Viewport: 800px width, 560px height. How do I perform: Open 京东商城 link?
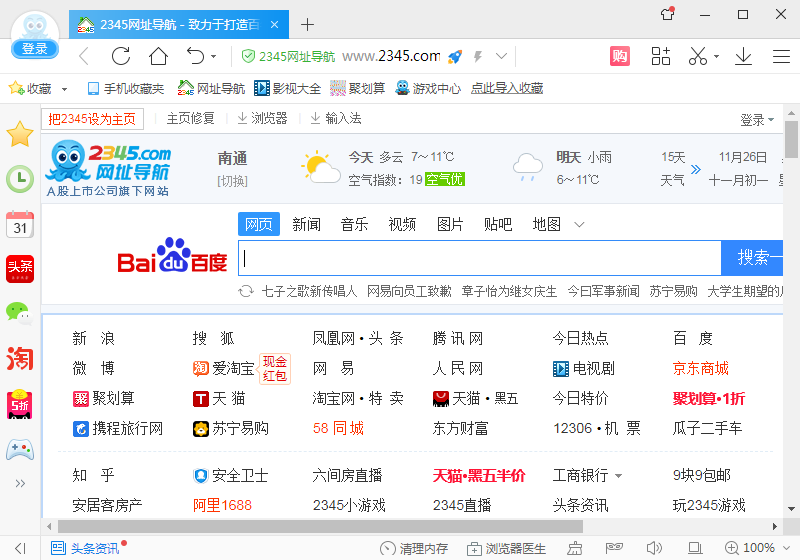(701, 368)
